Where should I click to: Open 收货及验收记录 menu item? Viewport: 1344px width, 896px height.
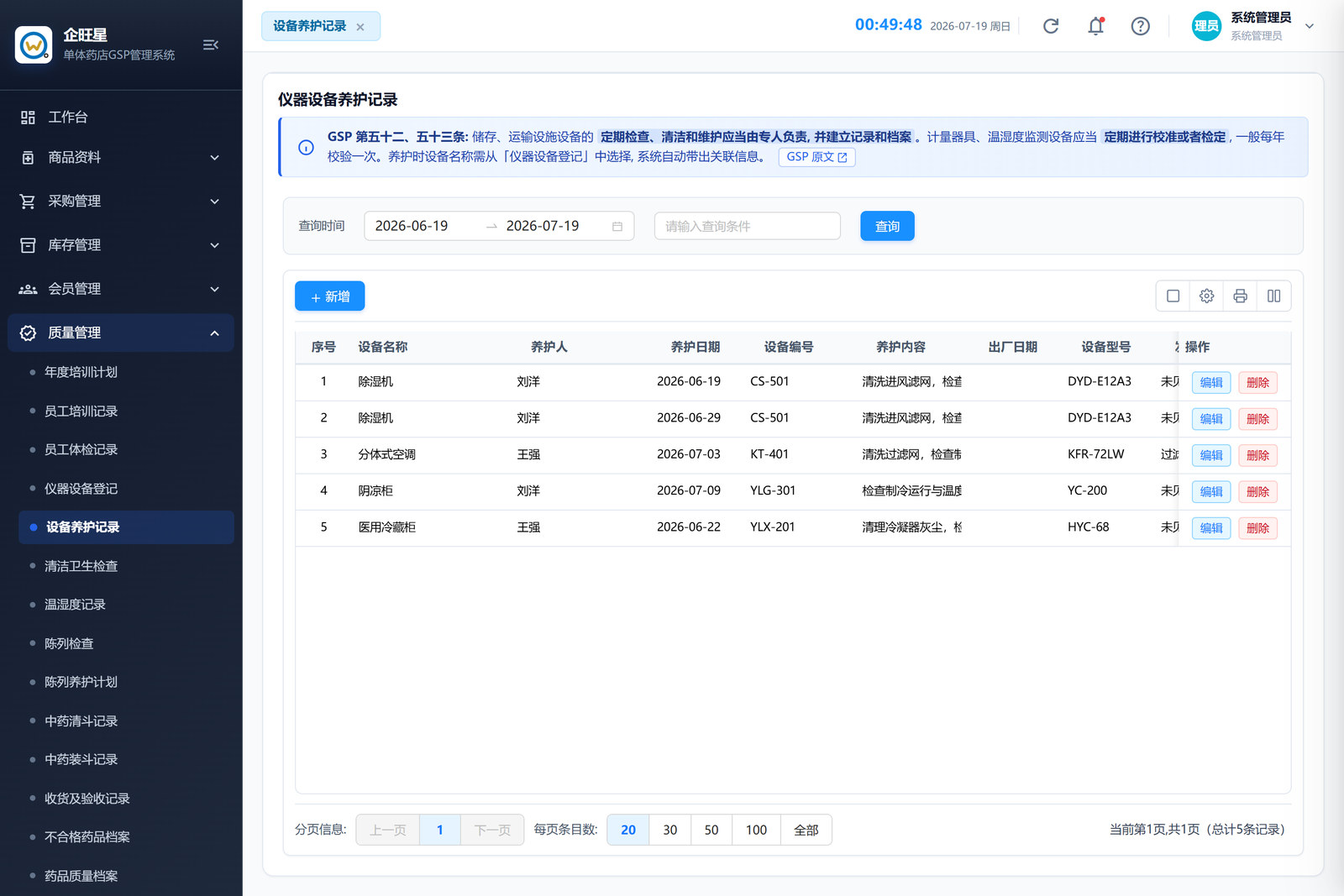(x=126, y=799)
